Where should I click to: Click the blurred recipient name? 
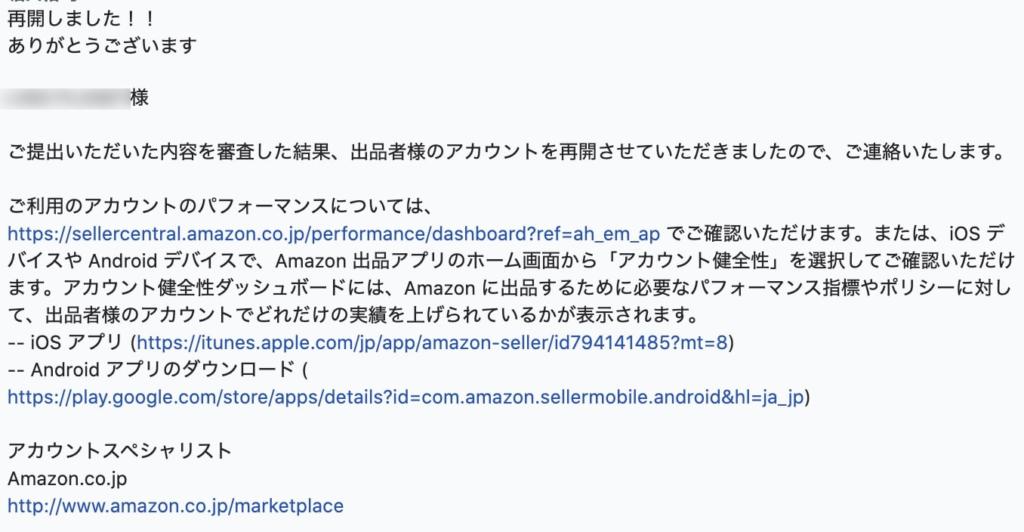click(x=65, y=98)
